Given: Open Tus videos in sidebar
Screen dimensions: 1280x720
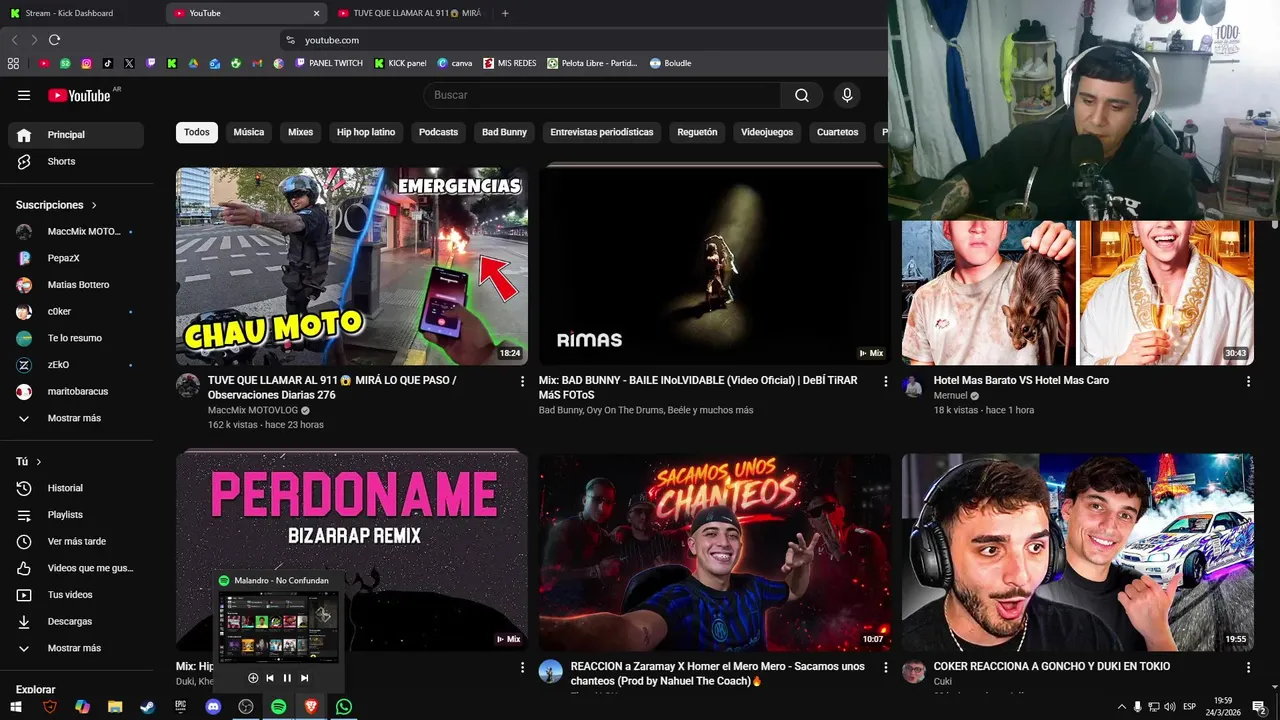Looking at the screenshot, I should (x=76, y=595).
